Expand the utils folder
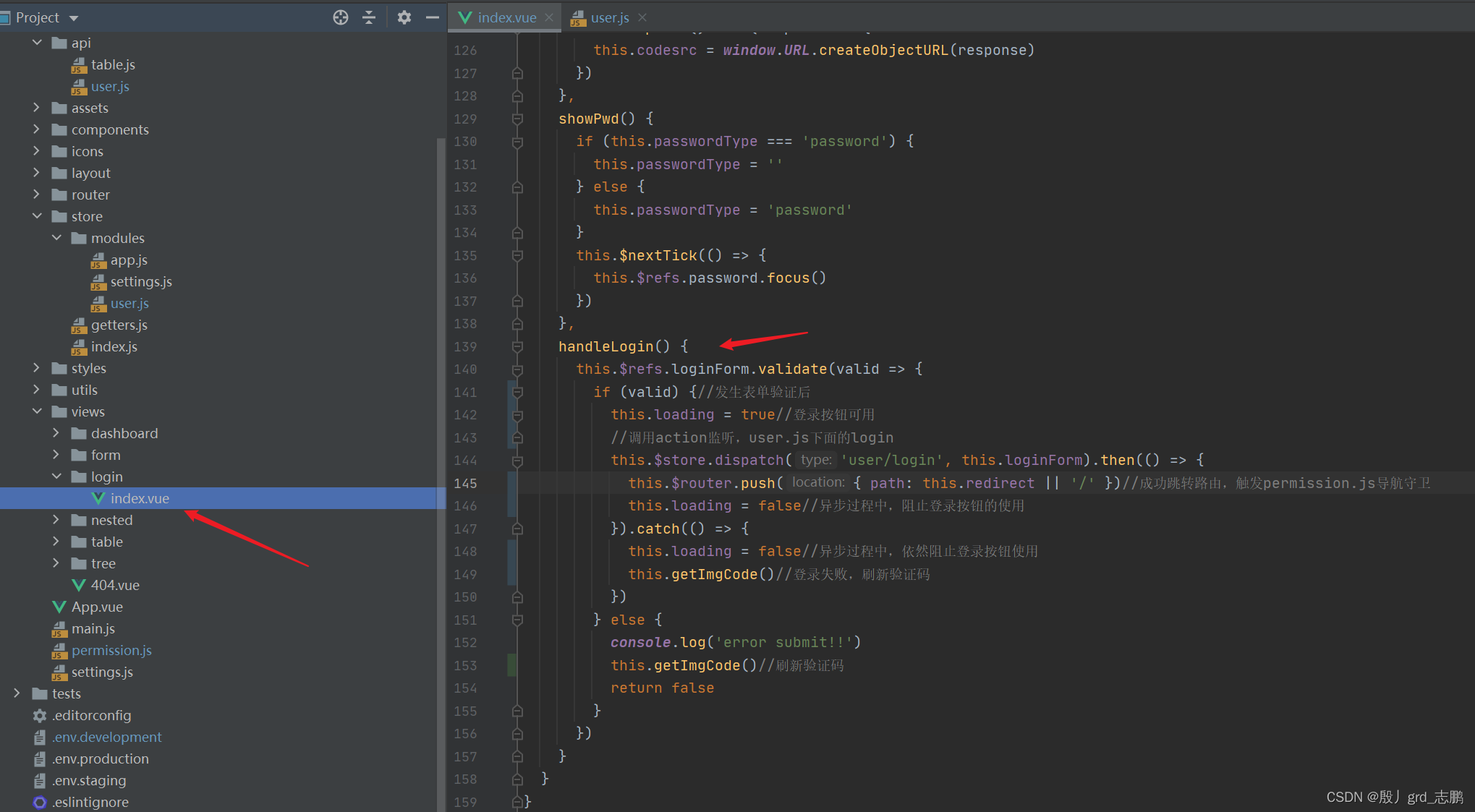Viewport: 1475px width, 812px height. 37,390
